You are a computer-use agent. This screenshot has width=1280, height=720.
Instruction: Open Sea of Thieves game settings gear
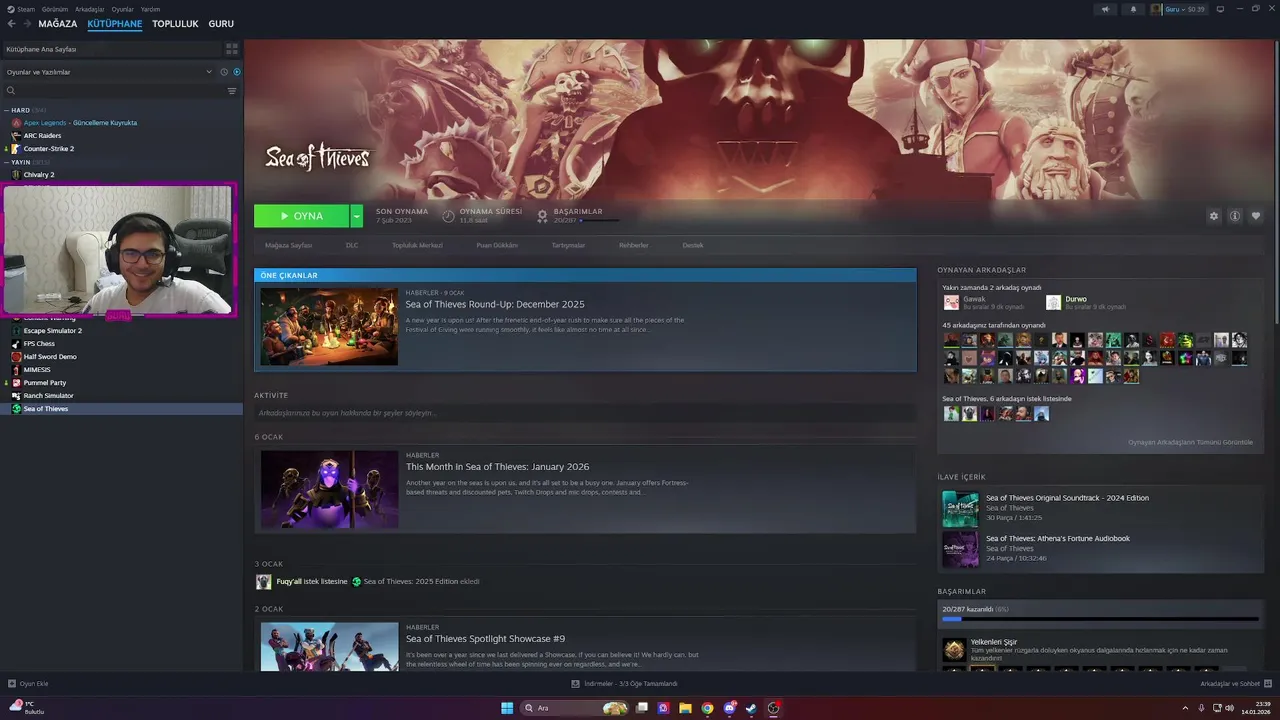[1214, 216]
